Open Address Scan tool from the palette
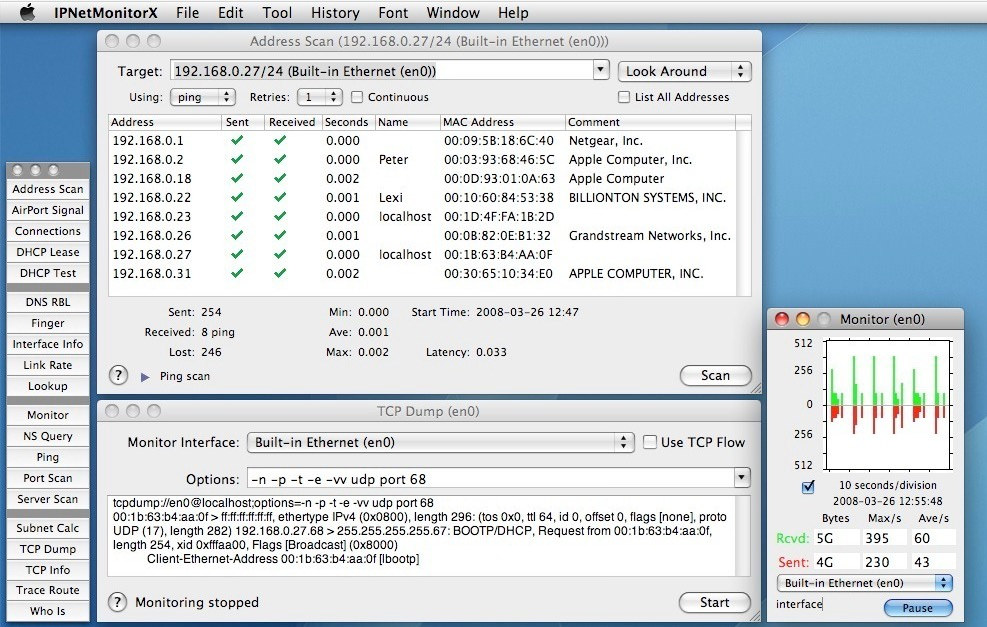 click(x=48, y=189)
